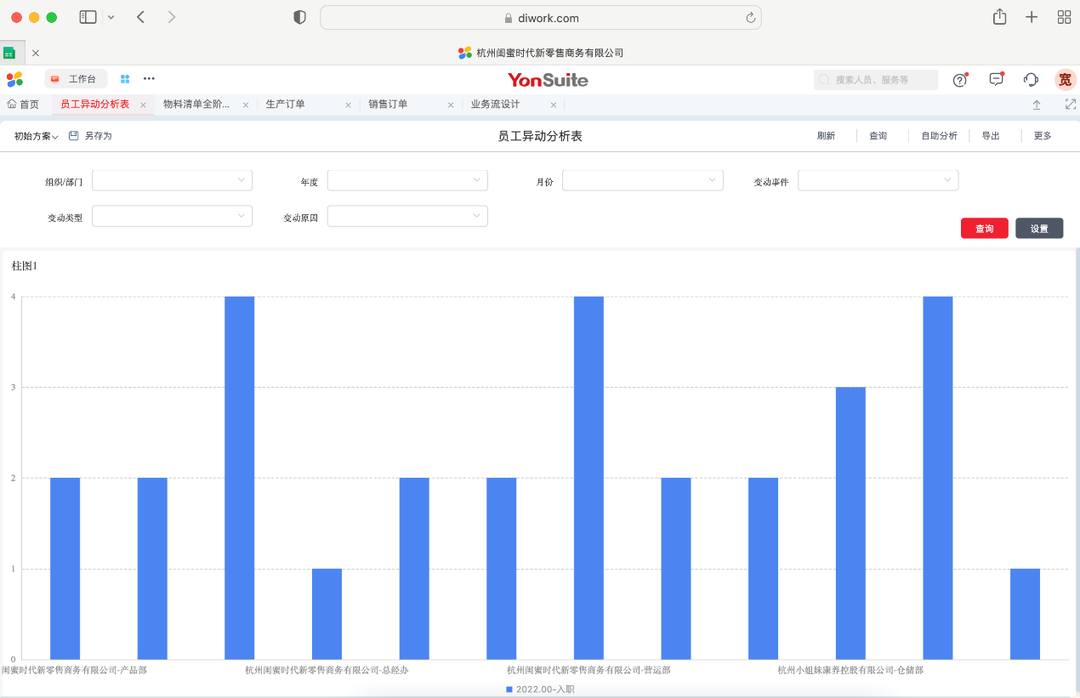Open the messages notification icon
1080x698 pixels.
(x=996, y=79)
